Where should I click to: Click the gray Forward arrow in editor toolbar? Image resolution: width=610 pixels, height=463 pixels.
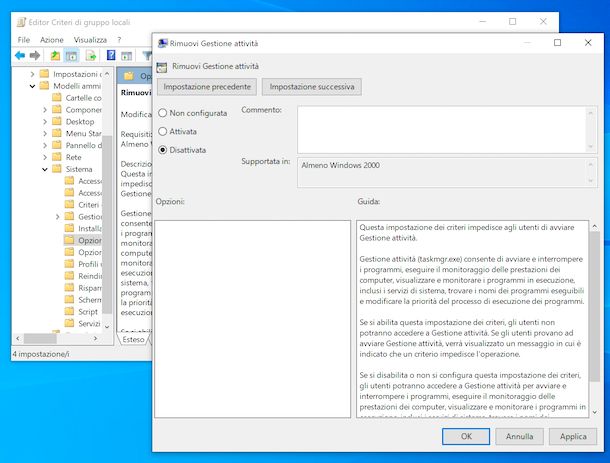coord(35,56)
